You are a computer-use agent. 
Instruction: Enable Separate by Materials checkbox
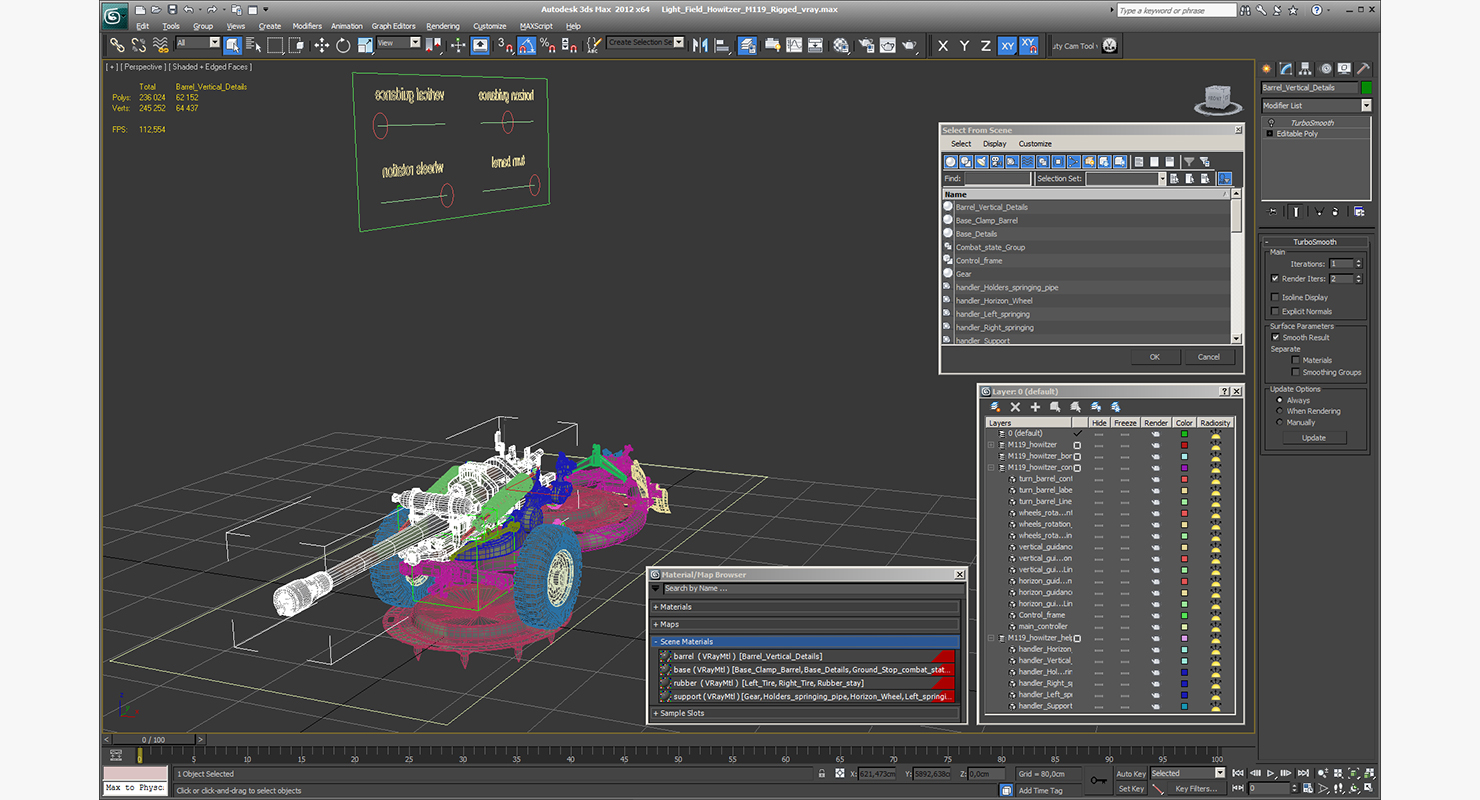(x=1296, y=360)
